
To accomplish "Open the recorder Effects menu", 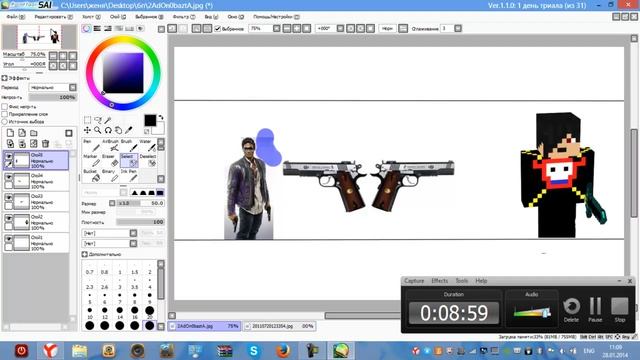I will click(x=440, y=281).
